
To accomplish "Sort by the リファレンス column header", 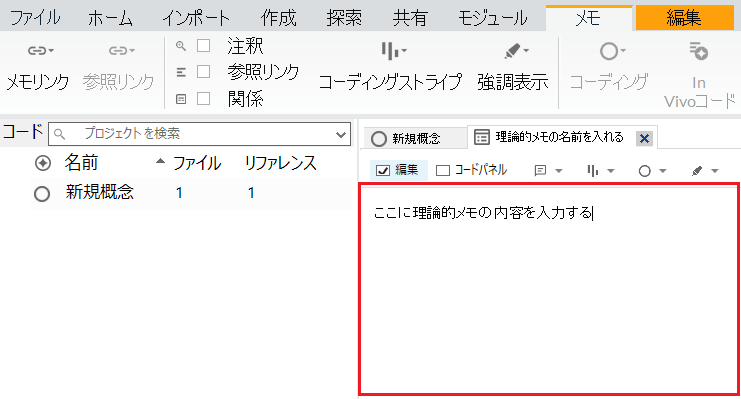I will 281,163.
